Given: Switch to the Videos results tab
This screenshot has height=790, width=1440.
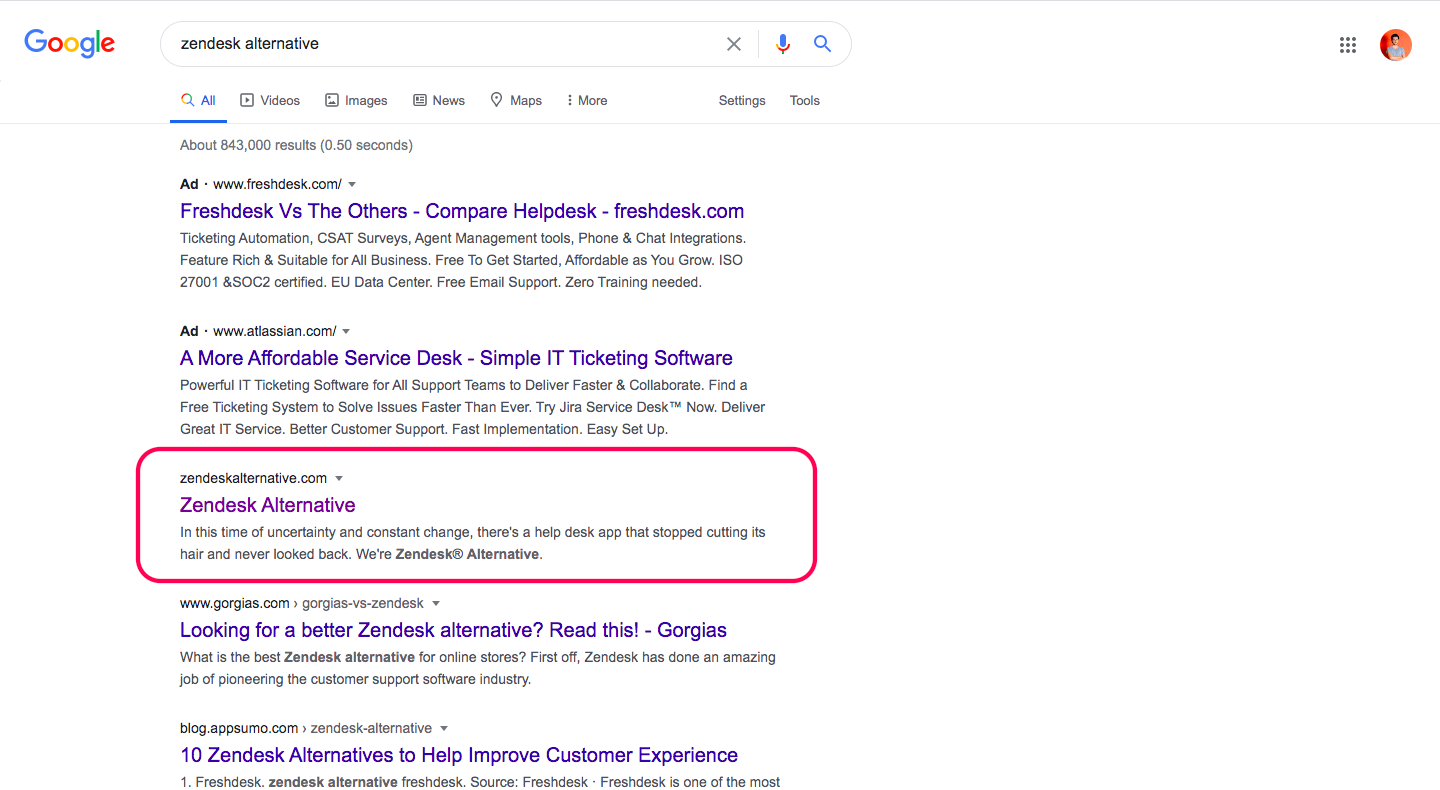Looking at the screenshot, I should tap(270, 100).
